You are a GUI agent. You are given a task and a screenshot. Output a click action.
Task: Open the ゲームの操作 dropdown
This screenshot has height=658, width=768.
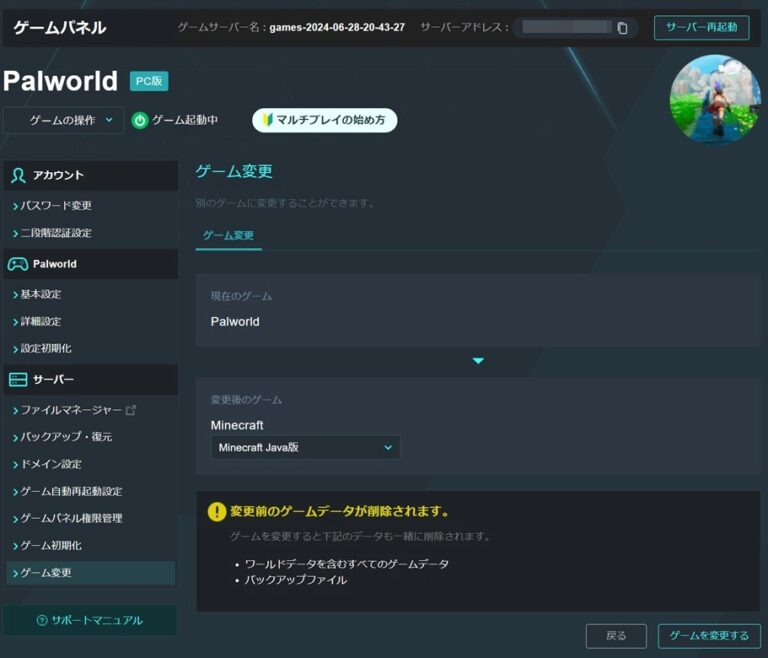point(63,120)
